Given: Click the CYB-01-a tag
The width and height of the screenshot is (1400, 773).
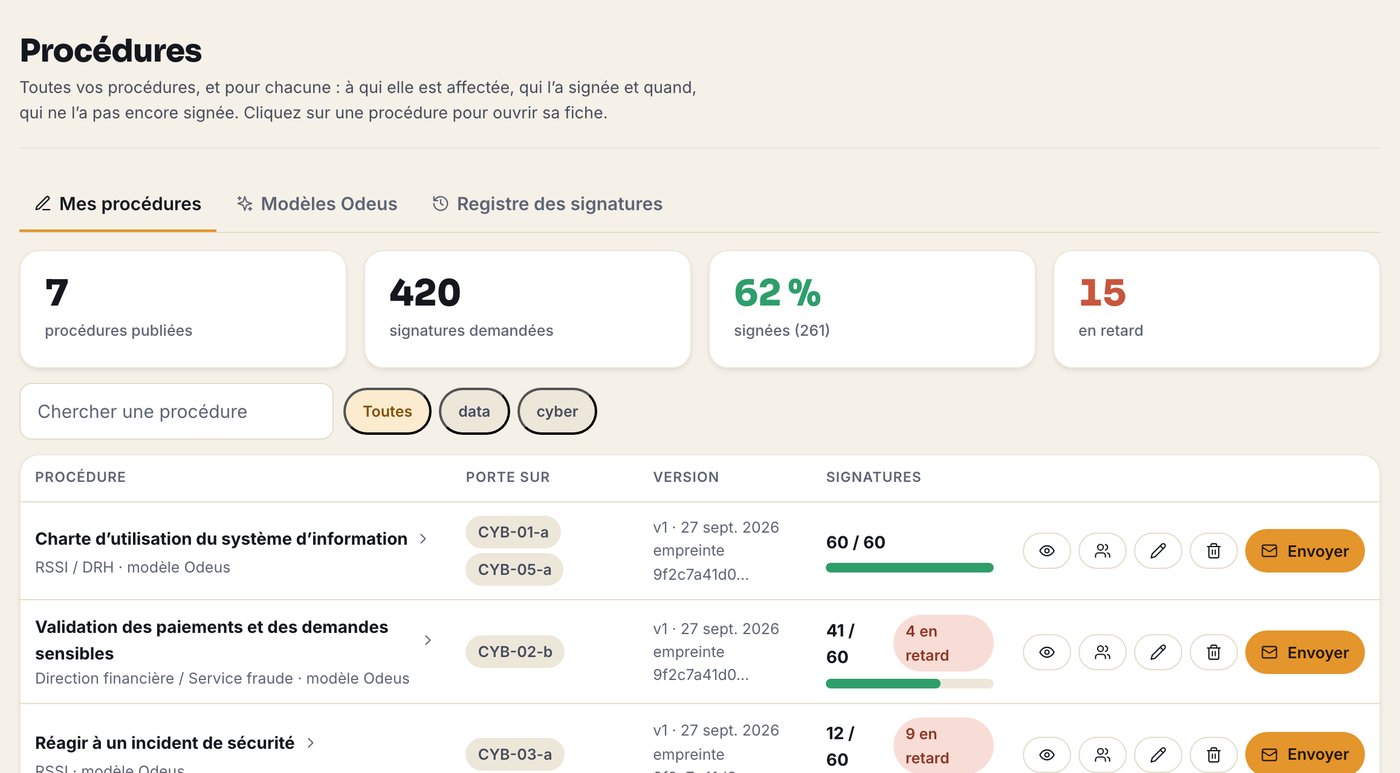Looking at the screenshot, I should [513, 532].
